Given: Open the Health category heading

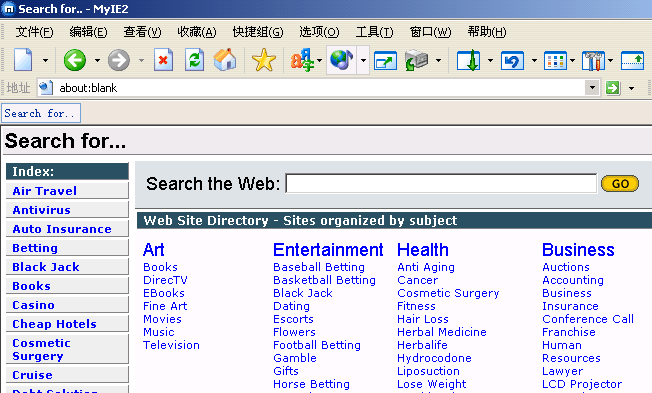Looking at the screenshot, I should pos(423,250).
